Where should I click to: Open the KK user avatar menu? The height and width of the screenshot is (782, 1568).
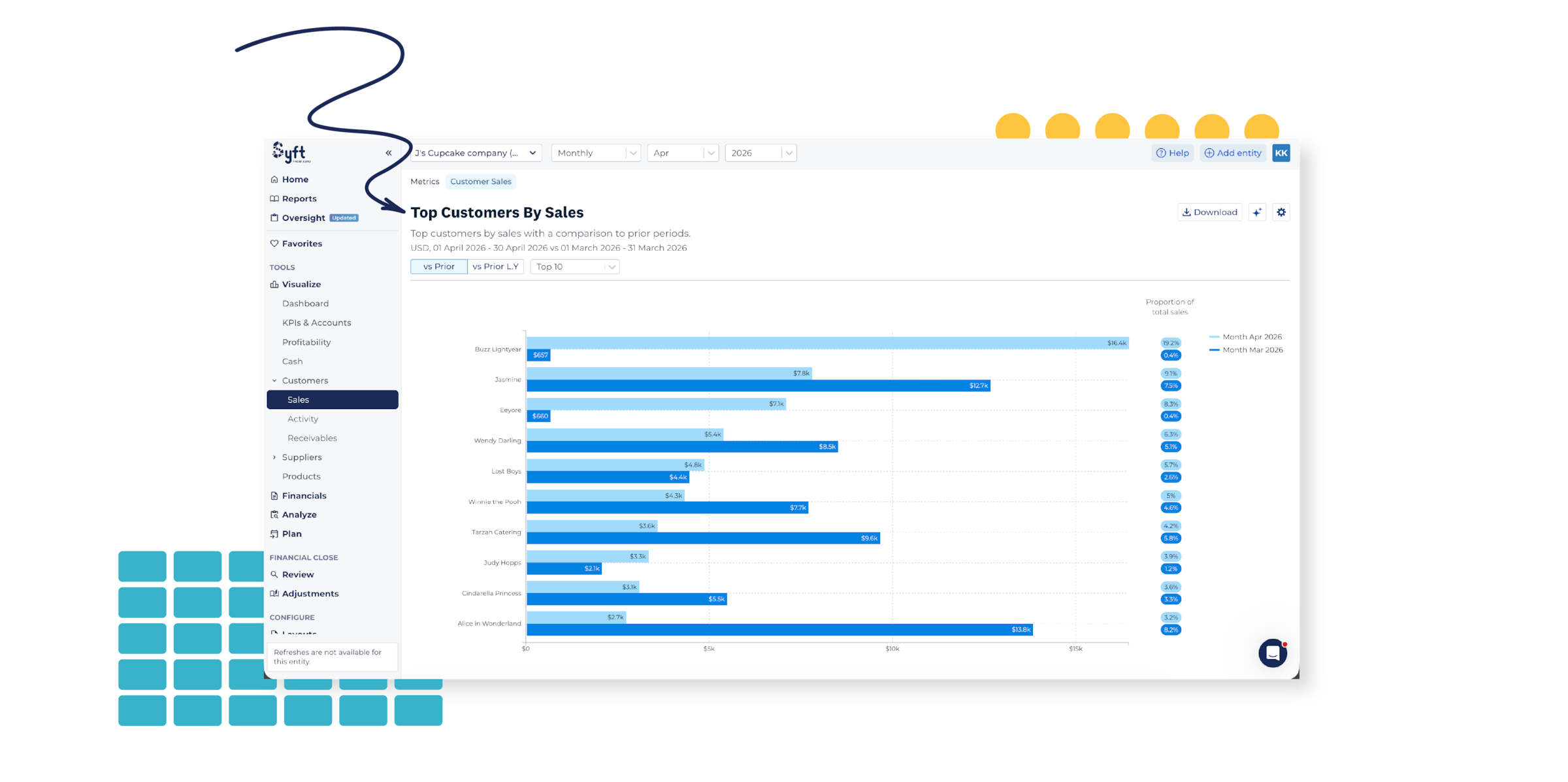(x=1281, y=153)
